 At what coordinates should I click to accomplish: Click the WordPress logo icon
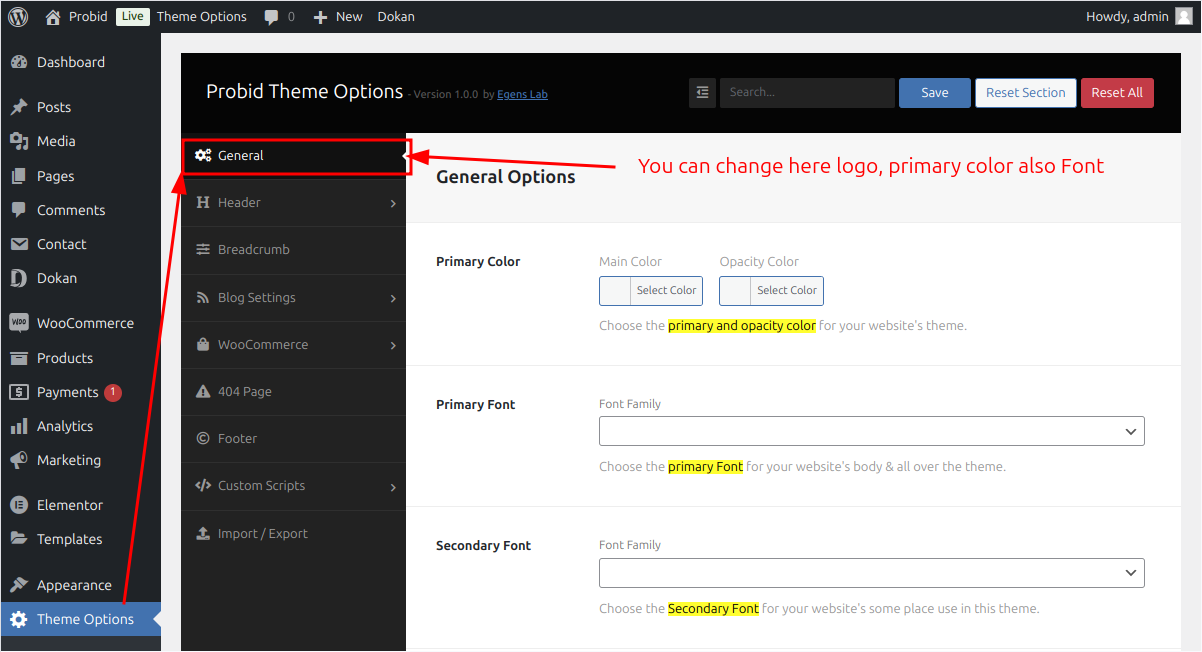tap(18, 16)
